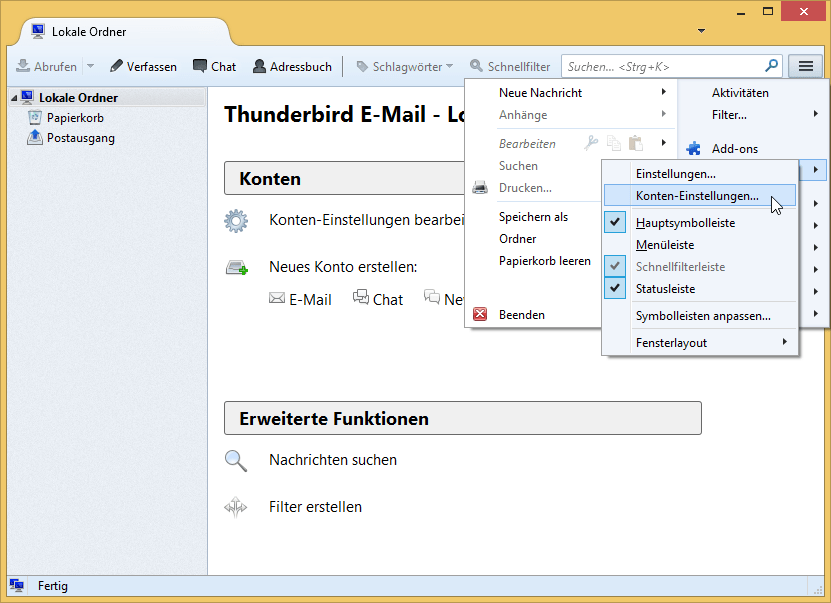The image size is (831, 603).
Task: Disable the Statusleiste checkbox
Action: pos(614,288)
